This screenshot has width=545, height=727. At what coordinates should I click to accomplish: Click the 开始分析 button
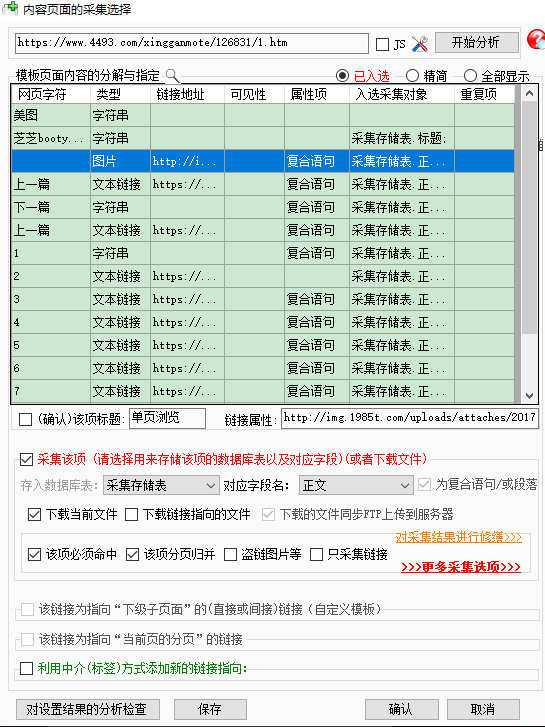coord(476,43)
